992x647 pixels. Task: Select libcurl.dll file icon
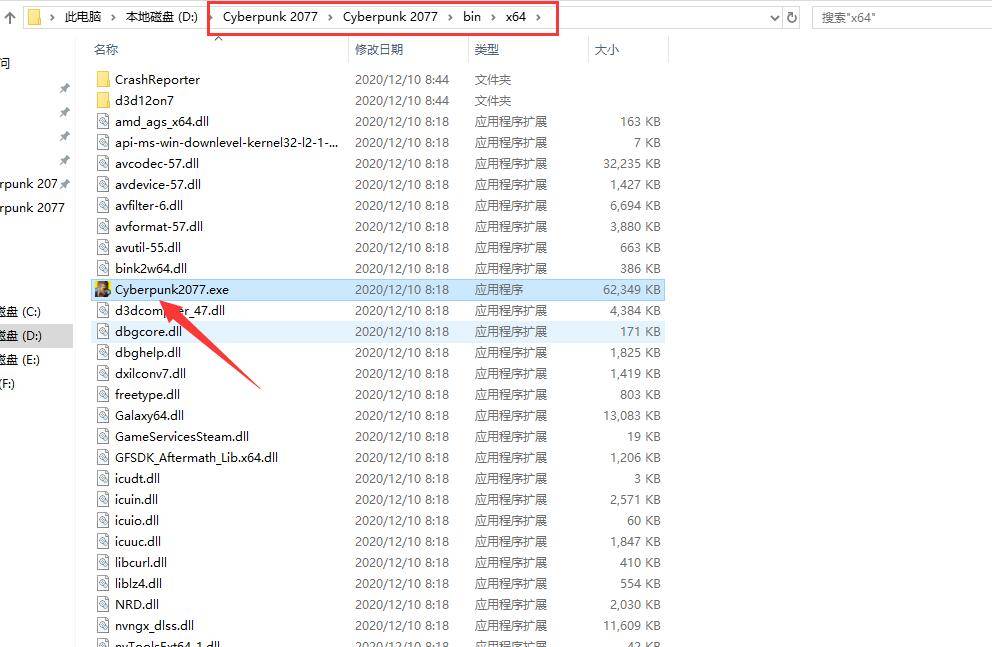[103, 562]
